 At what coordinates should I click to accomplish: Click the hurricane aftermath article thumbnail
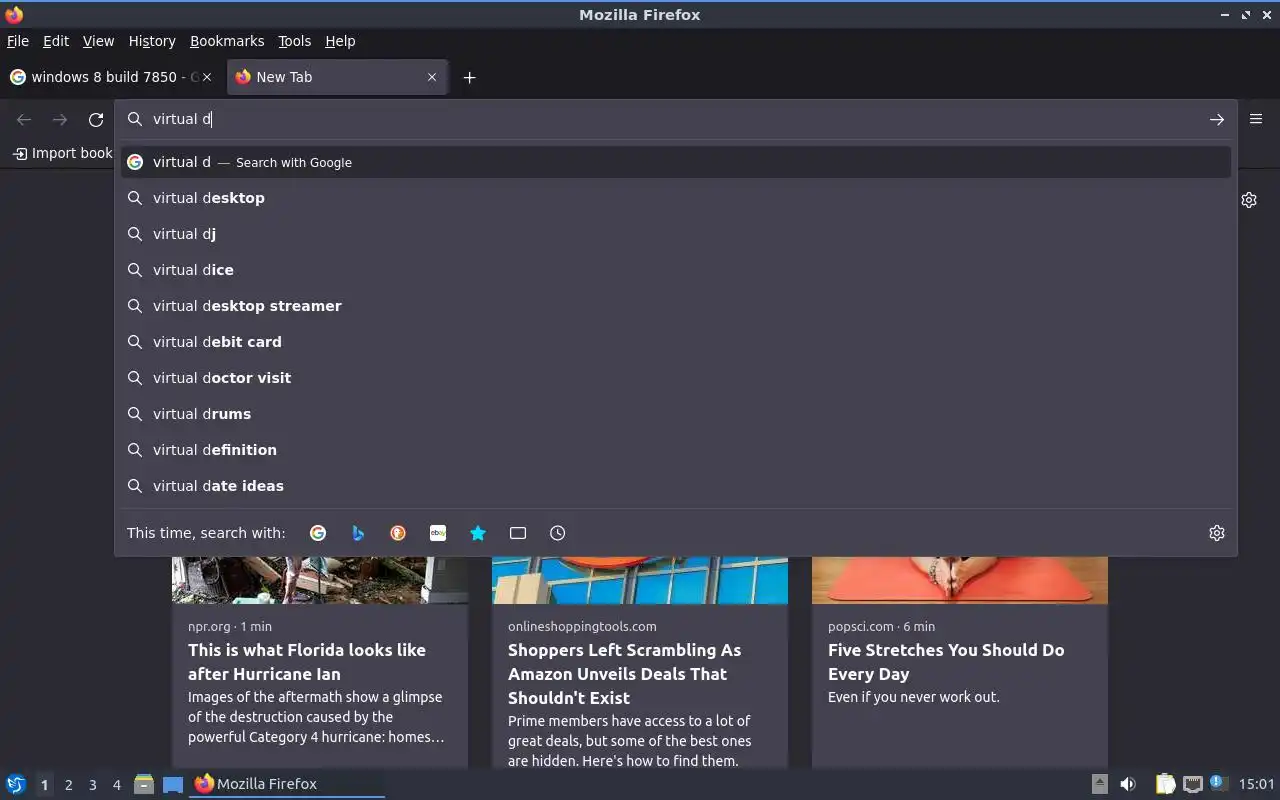(x=320, y=580)
